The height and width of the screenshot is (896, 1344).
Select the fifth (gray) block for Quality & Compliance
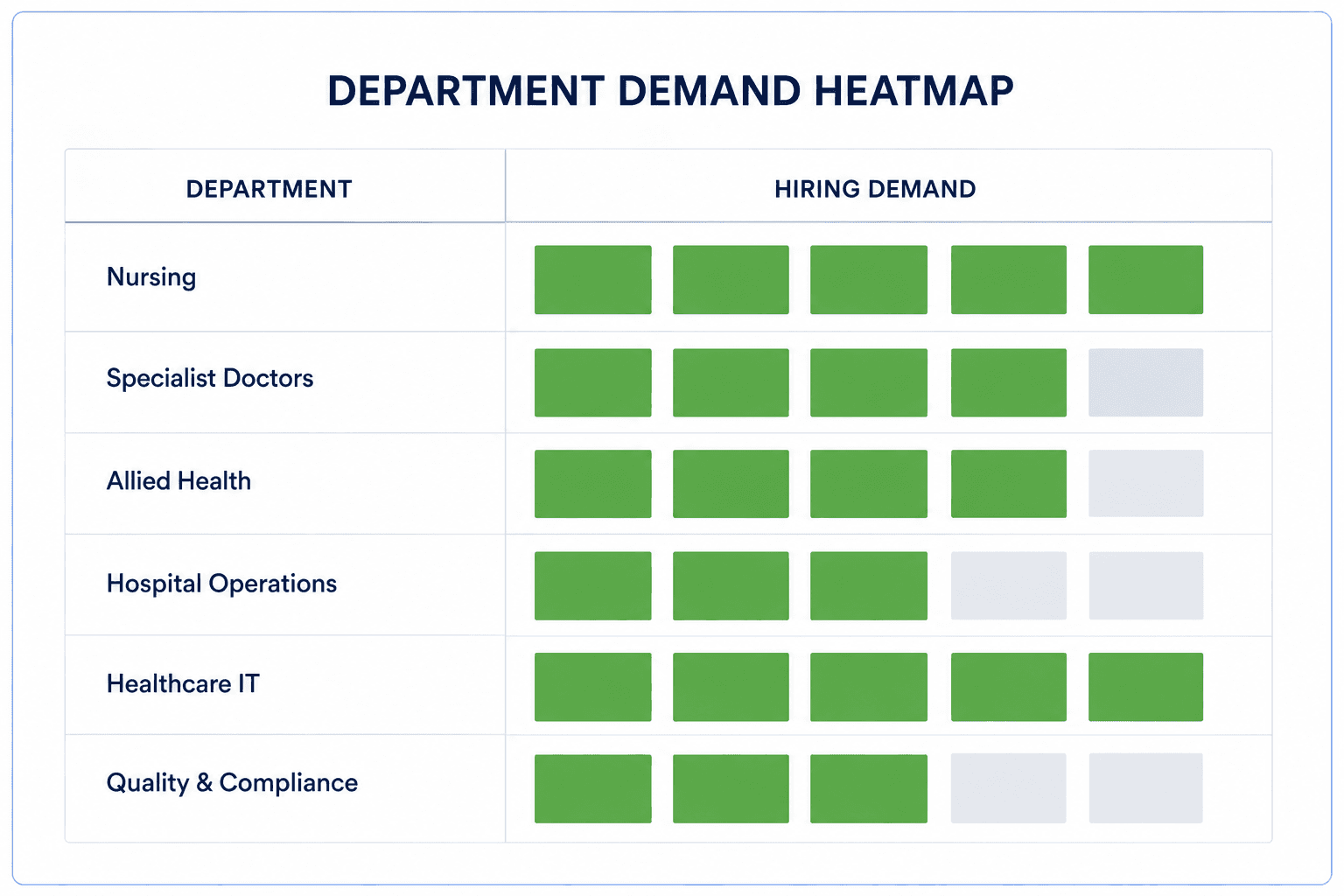click(1145, 789)
